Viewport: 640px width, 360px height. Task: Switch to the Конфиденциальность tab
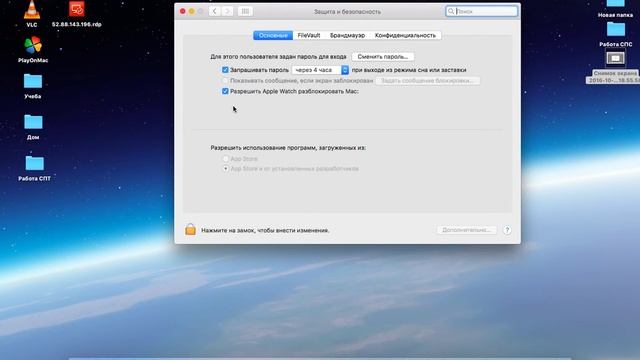click(x=405, y=36)
